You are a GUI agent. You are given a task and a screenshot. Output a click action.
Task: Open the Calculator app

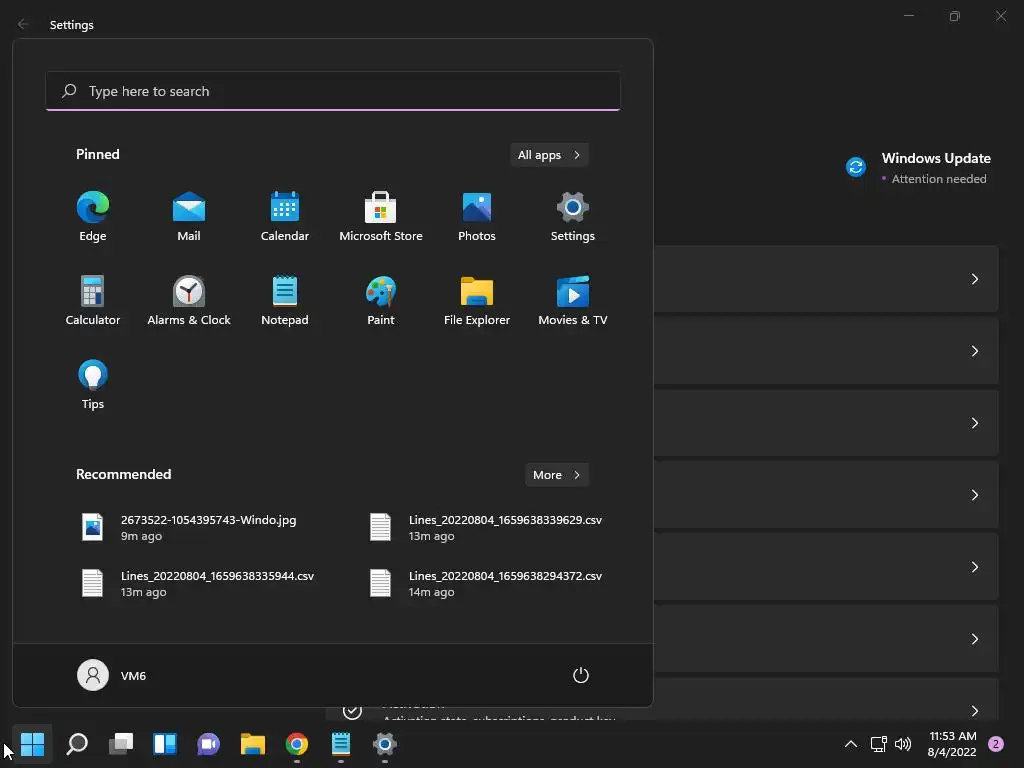pos(93,300)
